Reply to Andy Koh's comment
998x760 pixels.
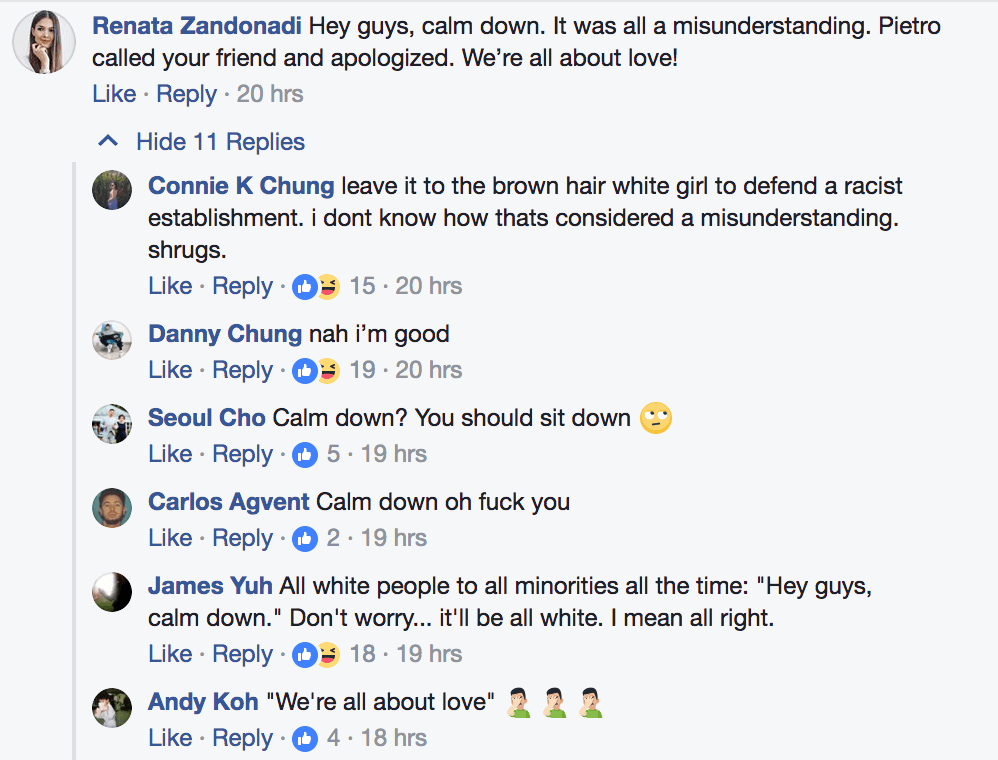tap(242, 738)
